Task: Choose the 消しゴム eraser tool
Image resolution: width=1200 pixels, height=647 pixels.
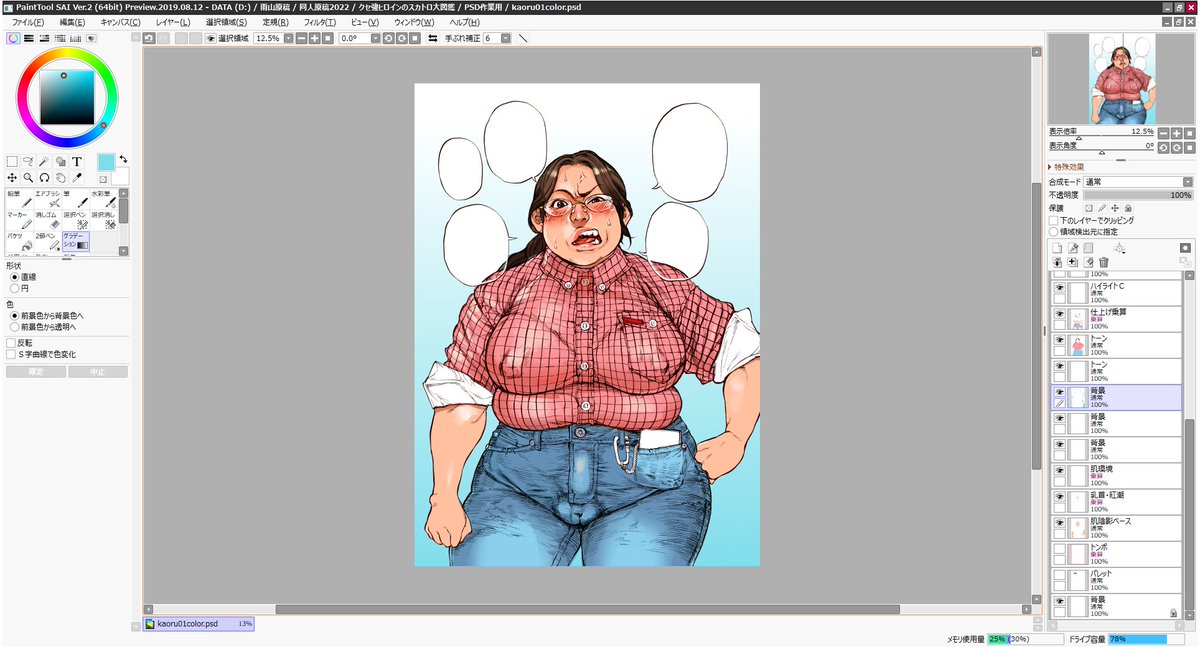Action: (48, 219)
